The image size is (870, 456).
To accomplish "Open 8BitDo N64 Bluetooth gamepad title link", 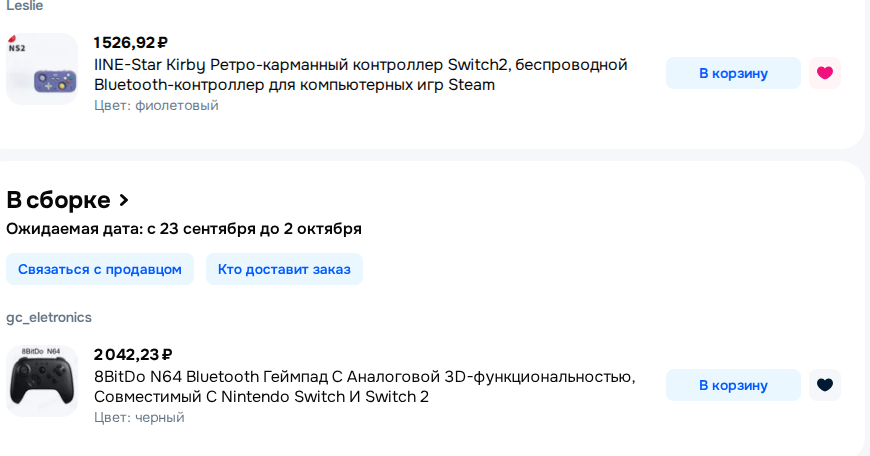I will coord(364,386).
